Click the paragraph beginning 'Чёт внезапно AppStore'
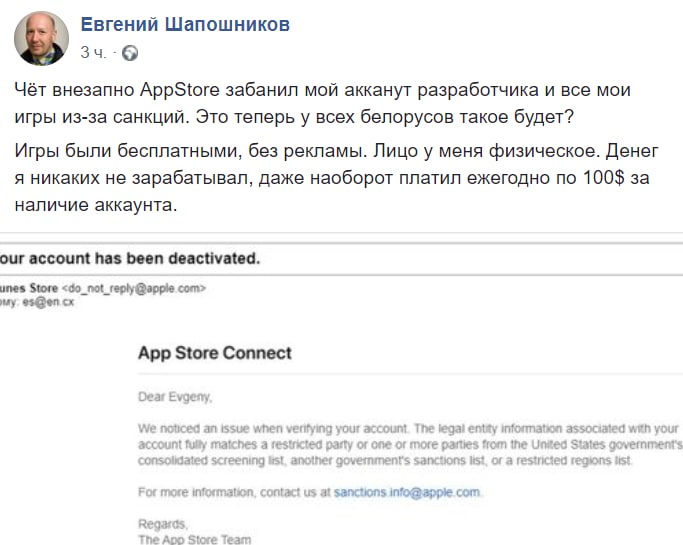 click(322, 103)
